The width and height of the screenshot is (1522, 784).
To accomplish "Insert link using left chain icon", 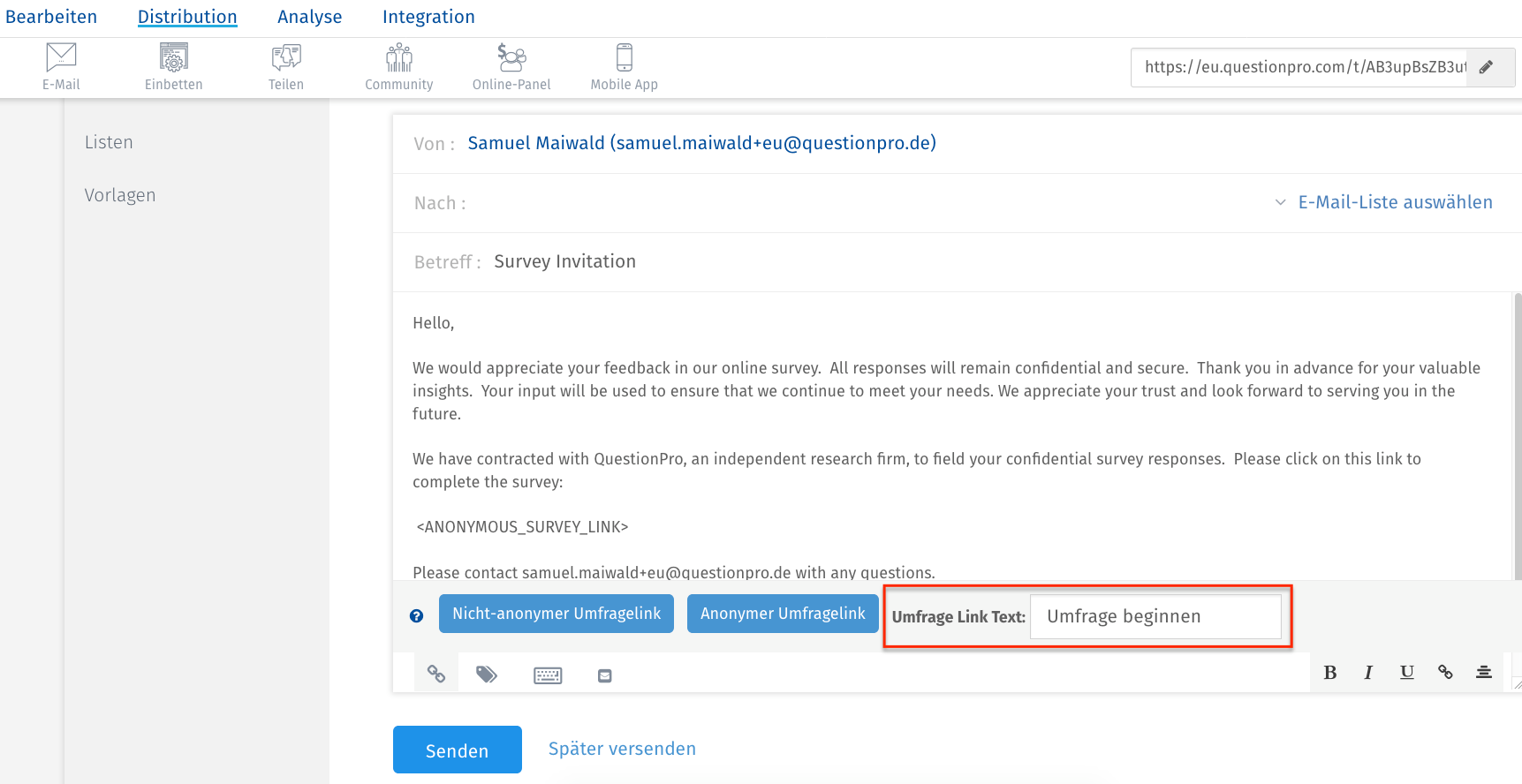I will tap(436, 674).
